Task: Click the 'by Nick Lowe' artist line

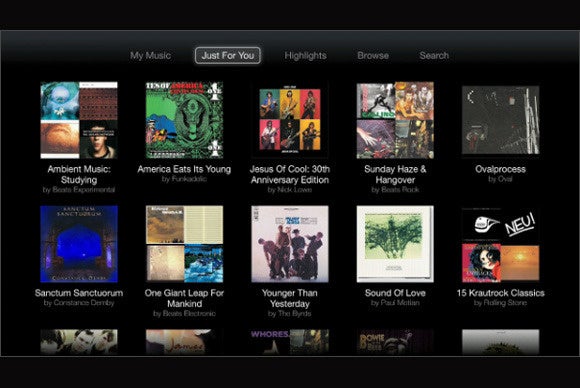Action: [x=290, y=190]
